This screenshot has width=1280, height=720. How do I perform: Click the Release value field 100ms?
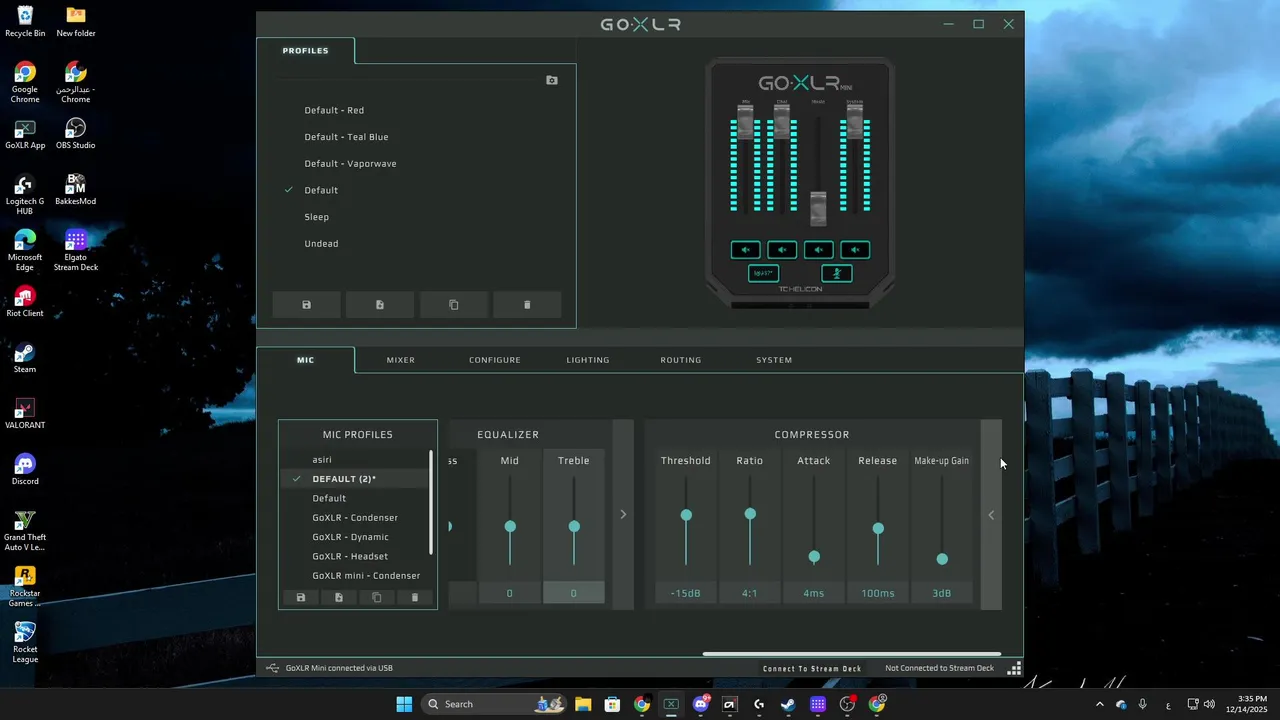[x=878, y=594]
